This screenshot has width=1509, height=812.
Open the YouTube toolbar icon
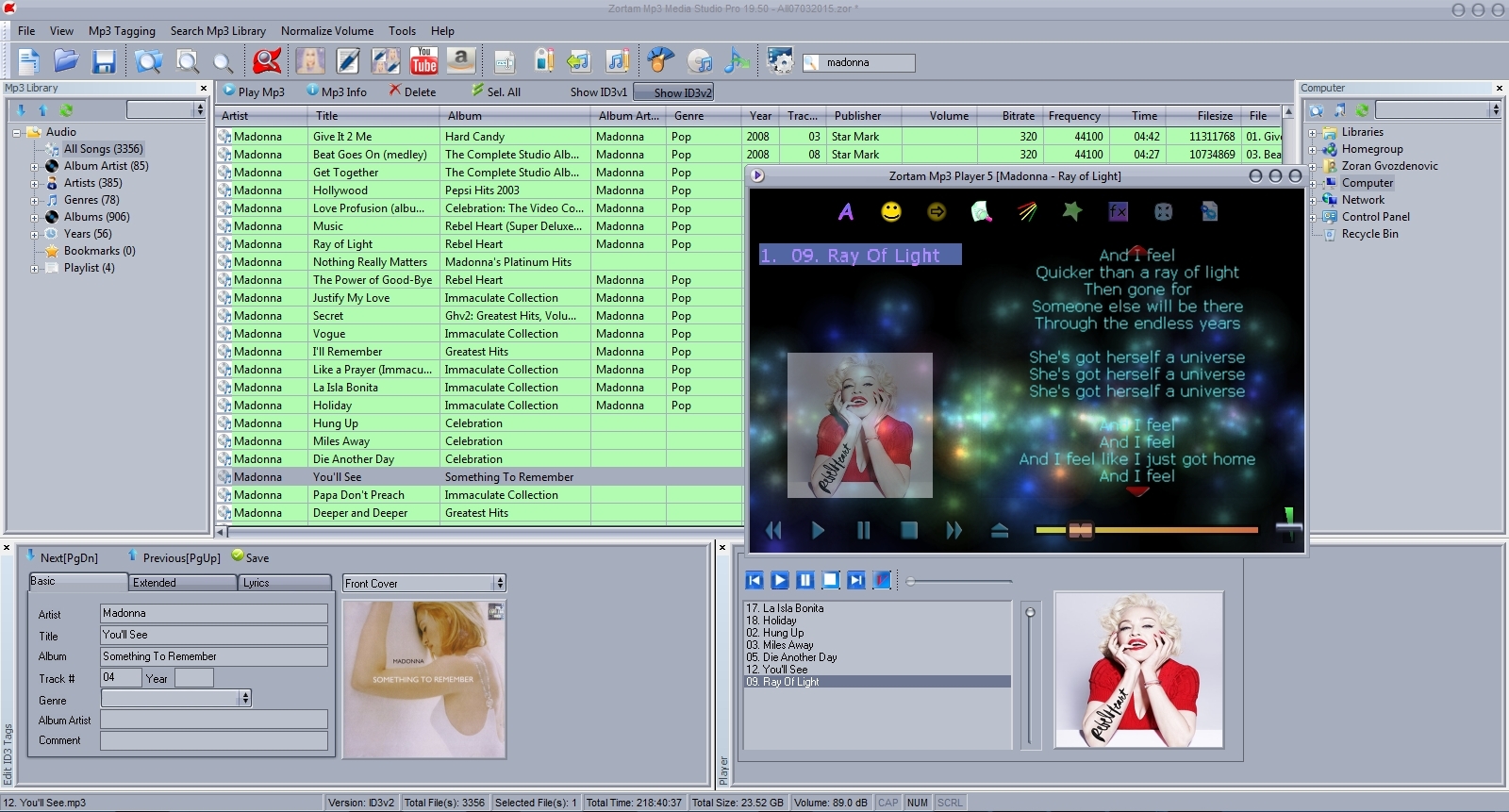(424, 62)
